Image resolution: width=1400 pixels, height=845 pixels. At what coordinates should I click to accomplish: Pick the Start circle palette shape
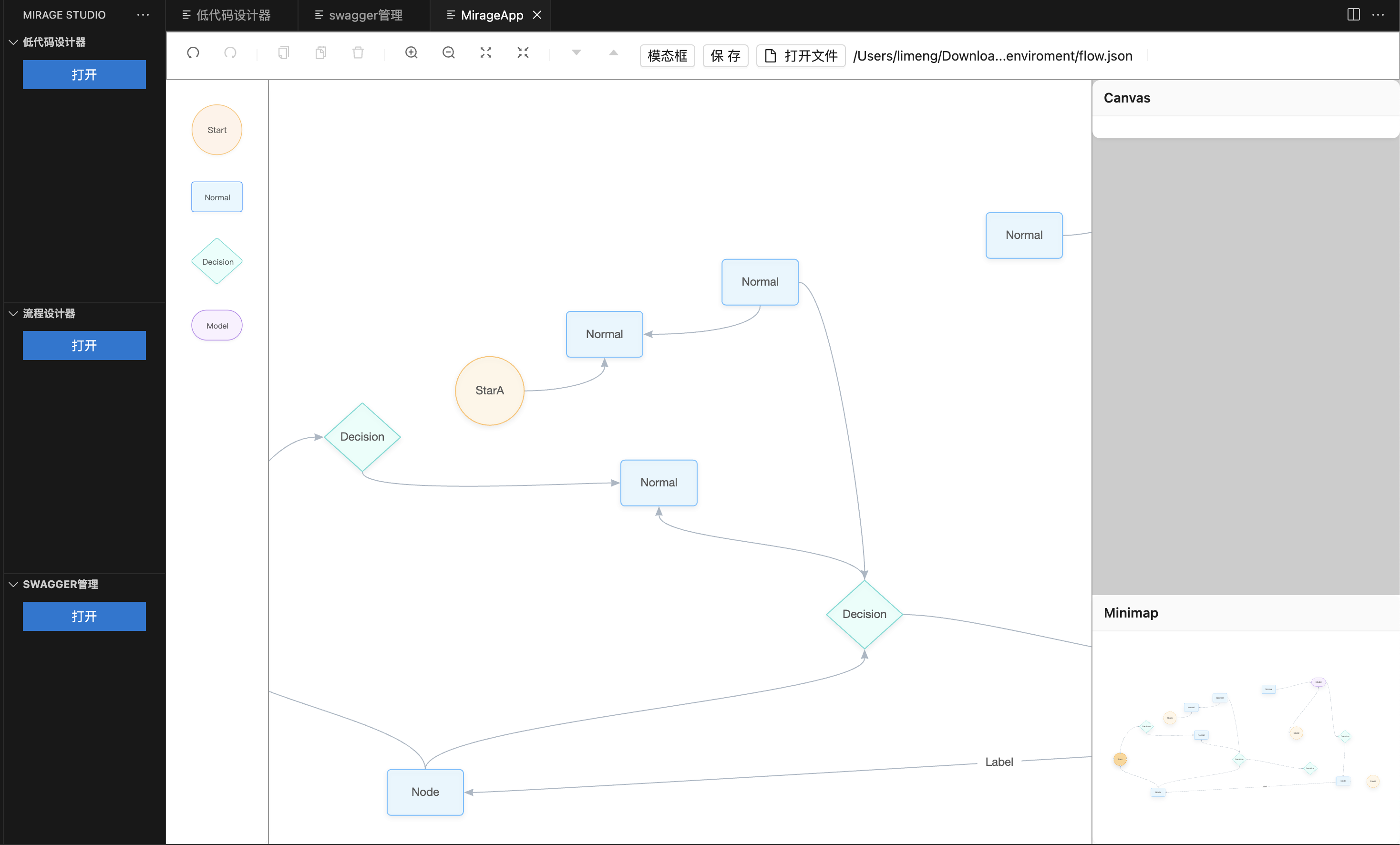coord(217,130)
